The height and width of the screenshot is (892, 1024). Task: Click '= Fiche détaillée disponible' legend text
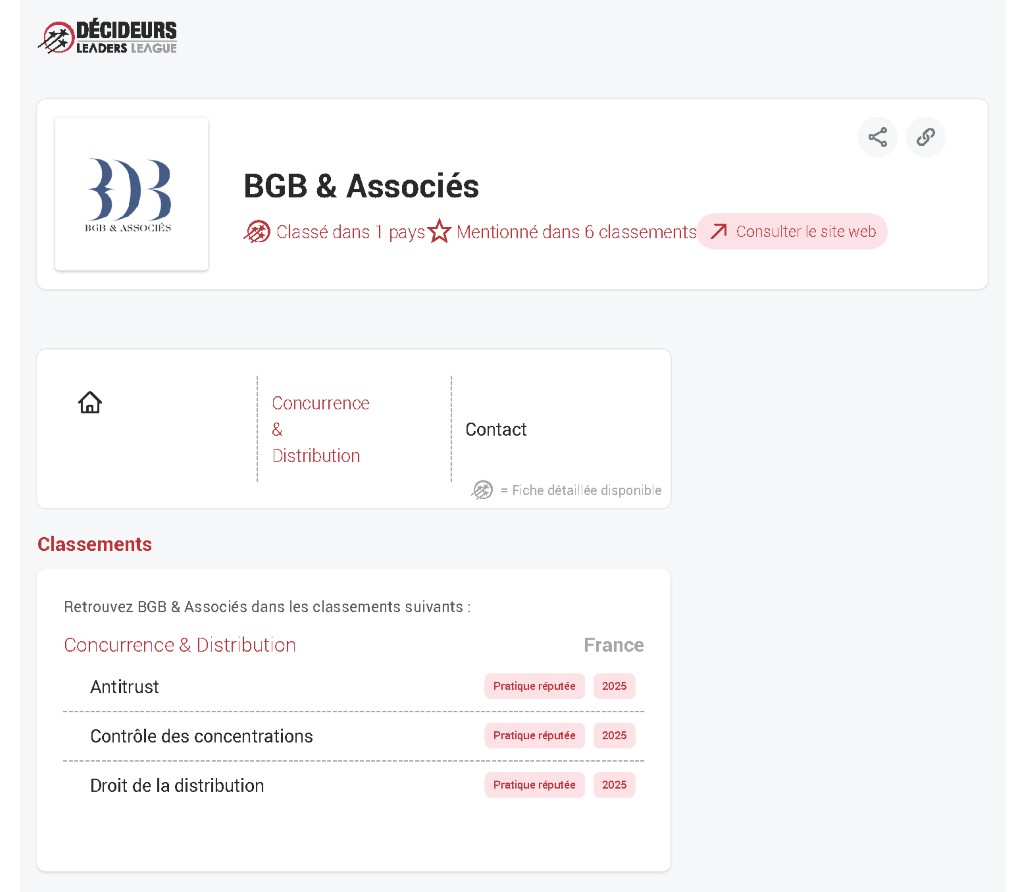[581, 490]
